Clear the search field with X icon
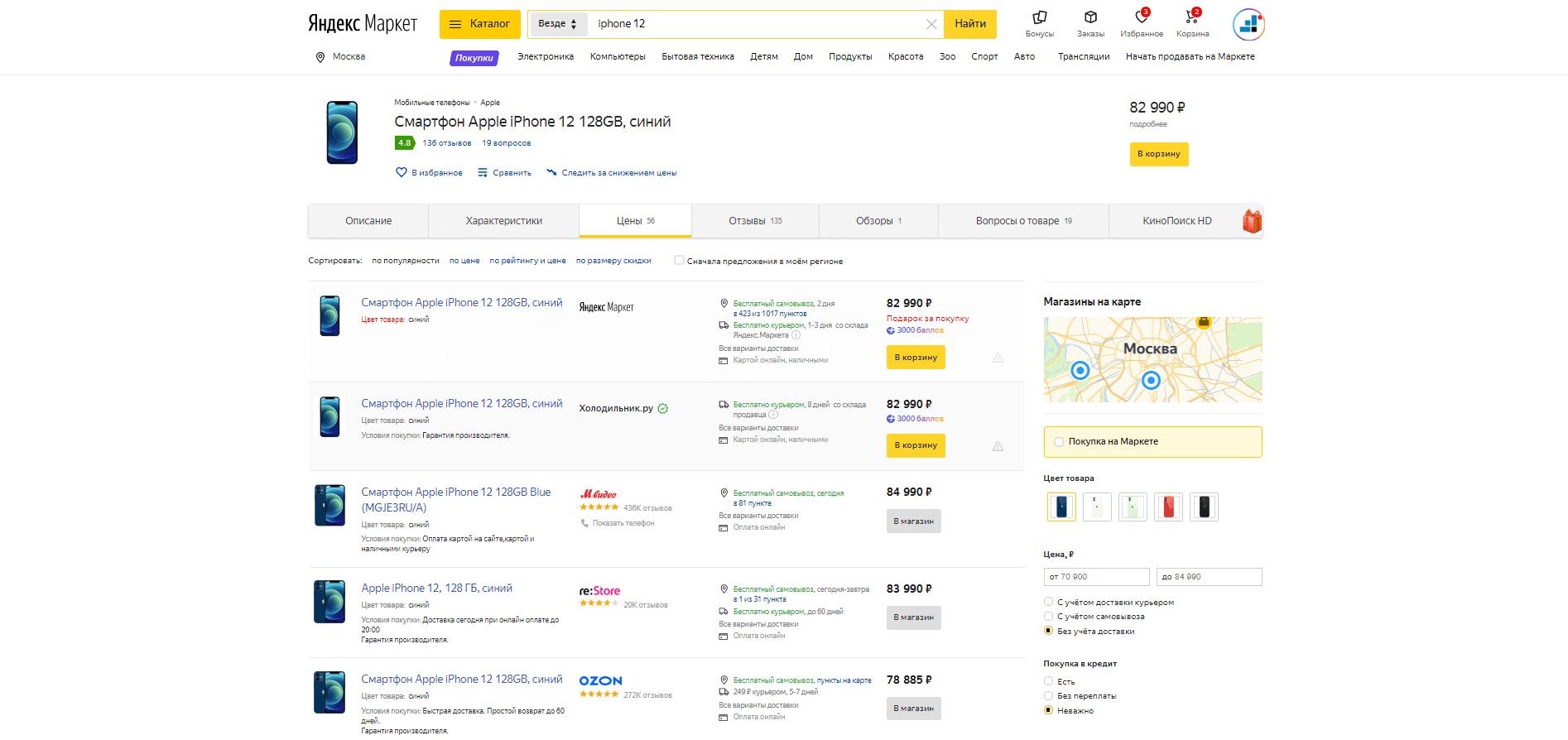 pyautogui.click(x=931, y=24)
